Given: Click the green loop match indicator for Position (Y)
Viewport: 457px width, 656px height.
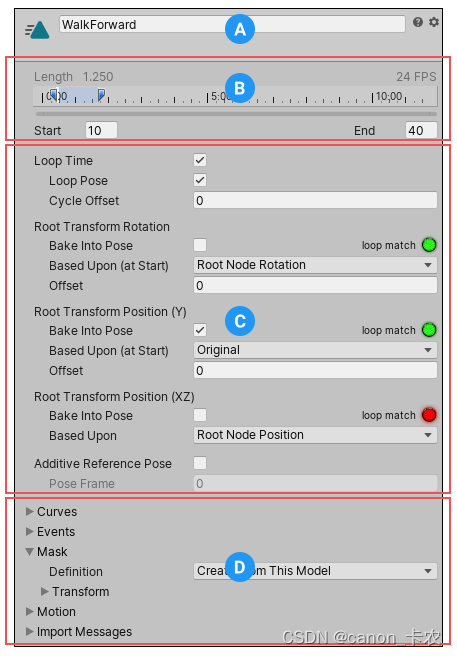Looking at the screenshot, I should coord(429,330).
